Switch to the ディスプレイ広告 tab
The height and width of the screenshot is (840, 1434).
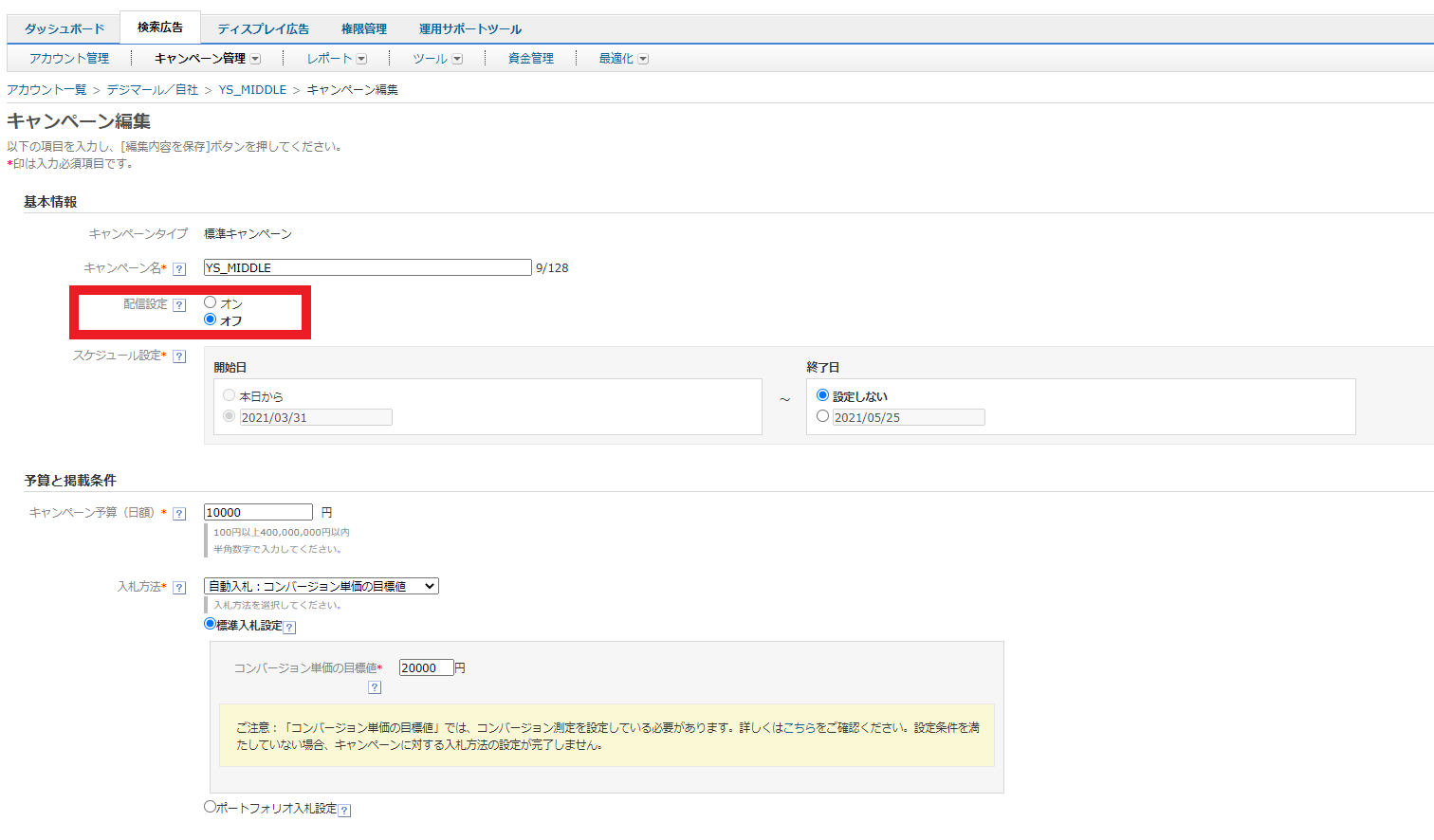coord(264,29)
